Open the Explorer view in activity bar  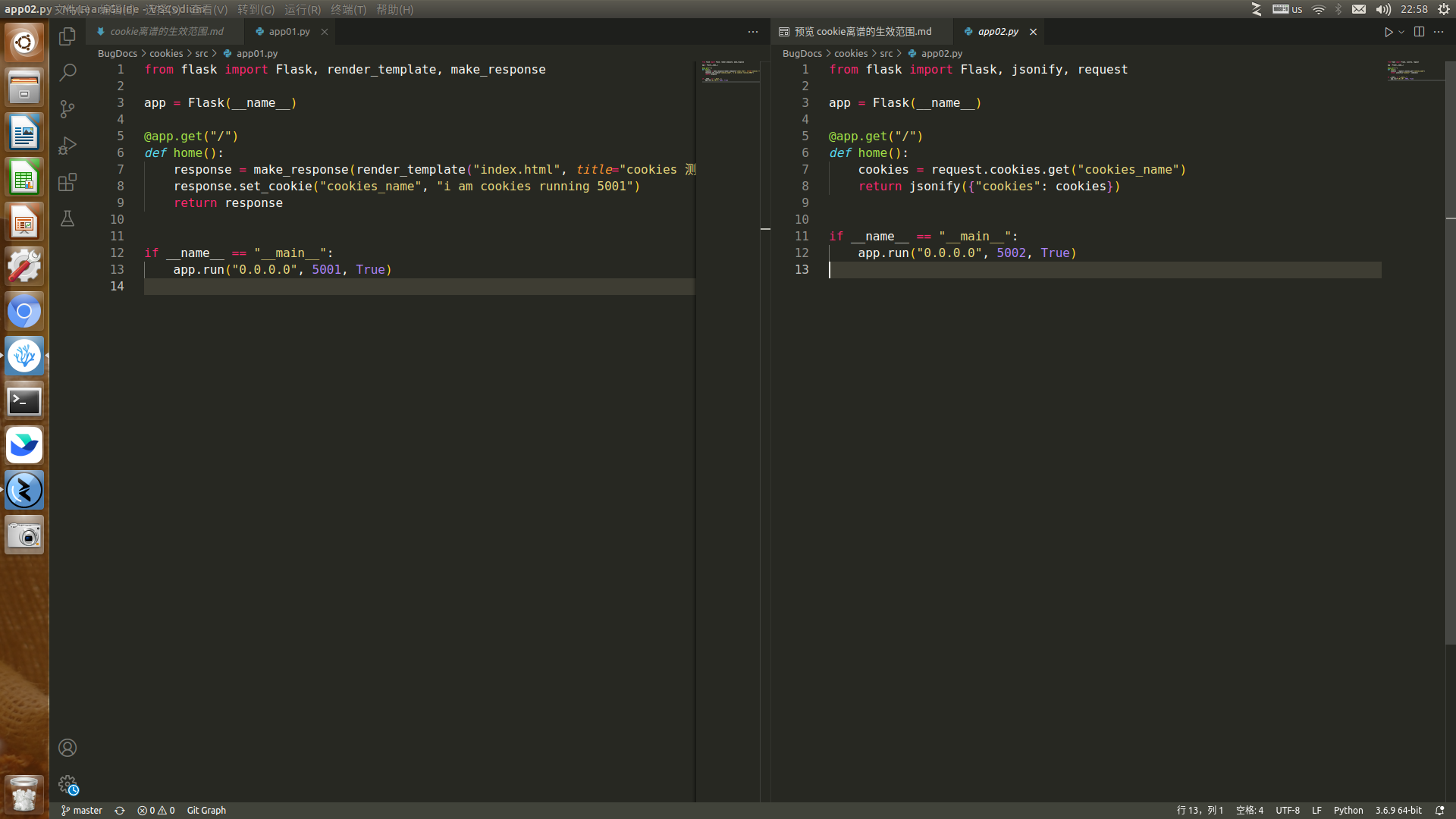tap(67, 36)
